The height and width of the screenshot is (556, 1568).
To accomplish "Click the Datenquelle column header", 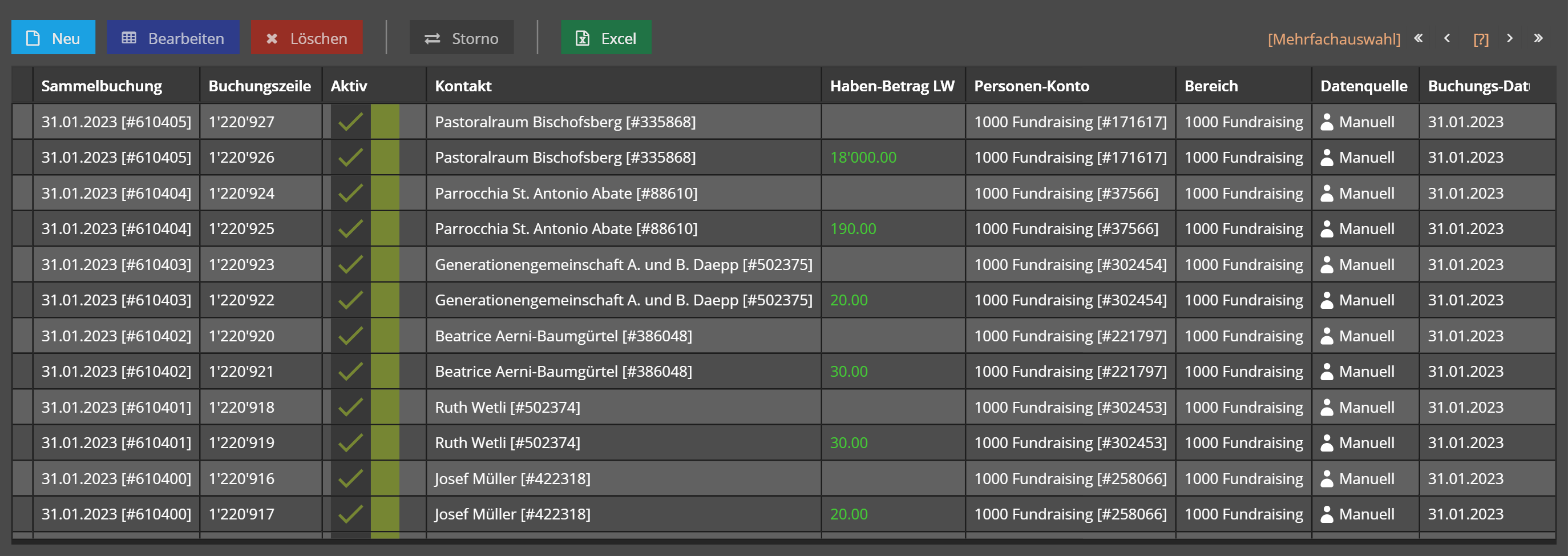I will 1364,86.
